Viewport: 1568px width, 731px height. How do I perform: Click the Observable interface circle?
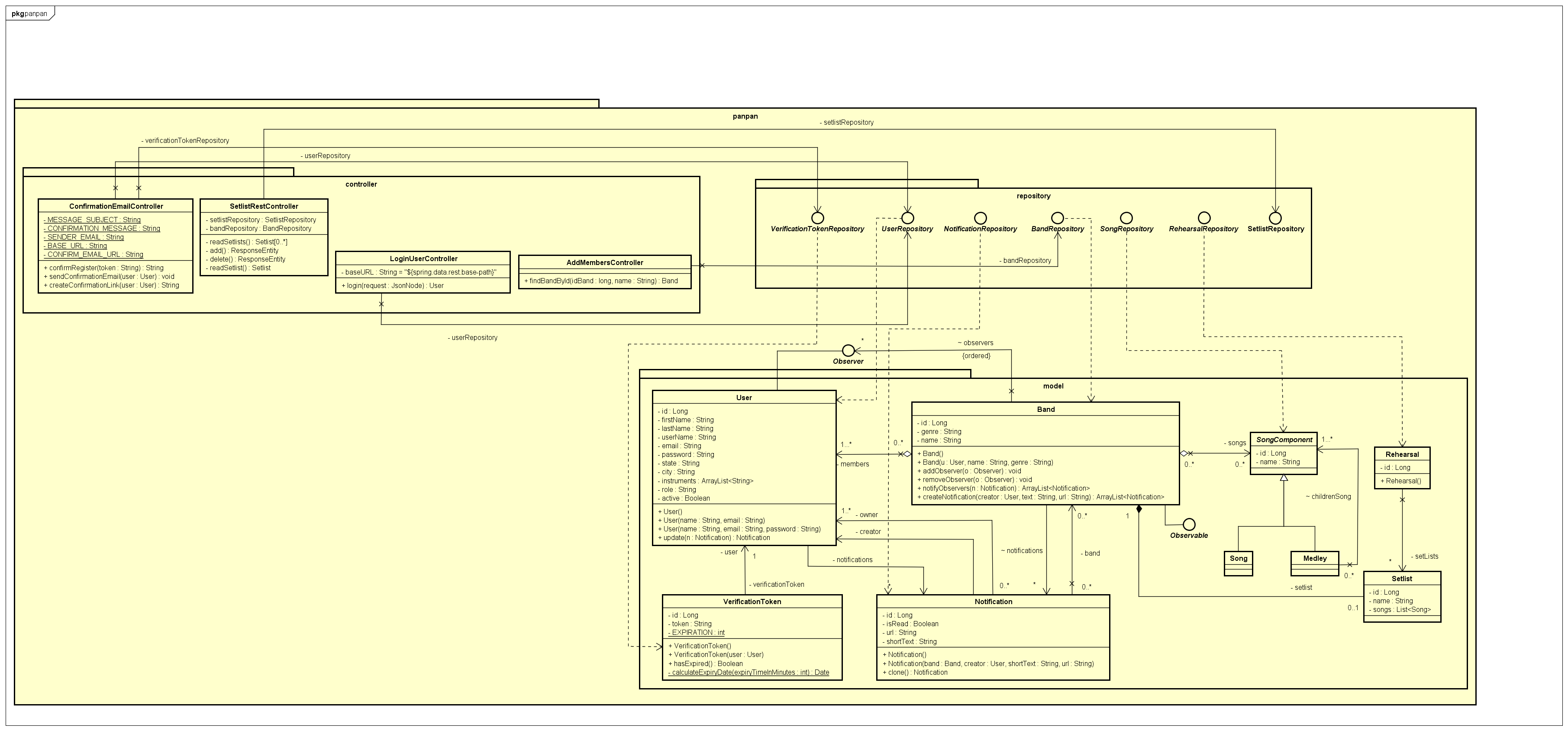coord(1189,525)
